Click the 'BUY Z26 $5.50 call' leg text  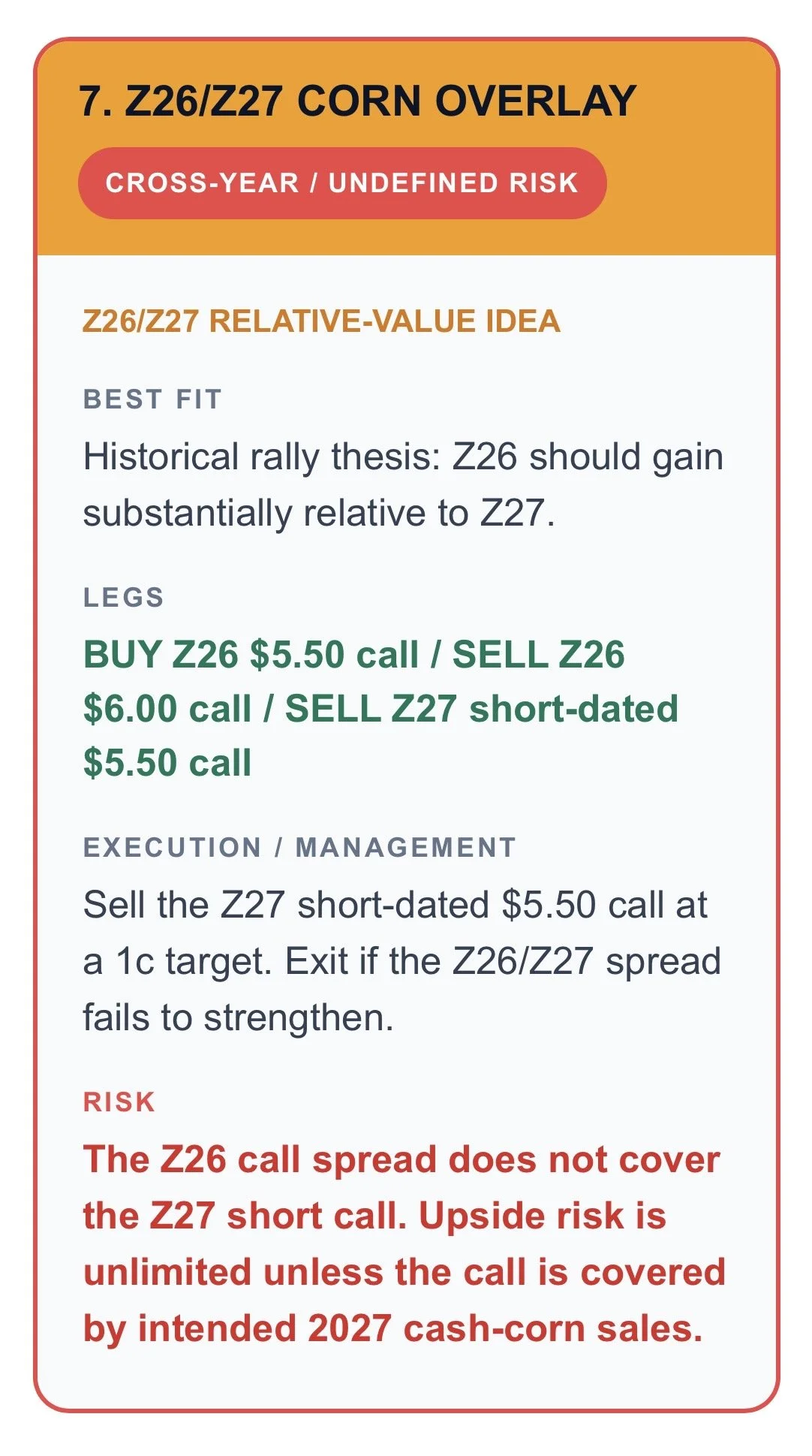tap(251, 654)
